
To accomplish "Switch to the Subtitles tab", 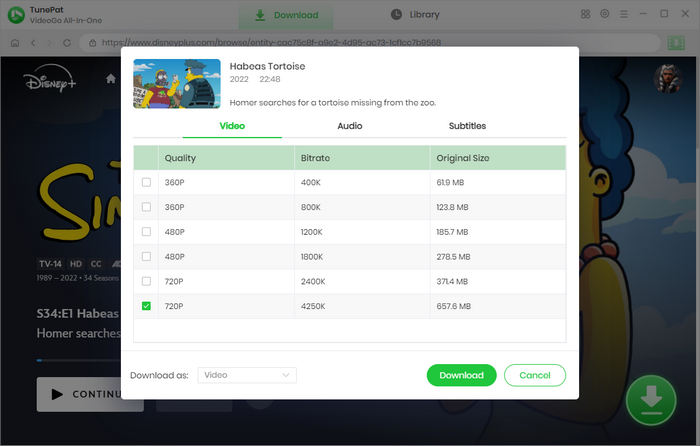I will (x=467, y=126).
